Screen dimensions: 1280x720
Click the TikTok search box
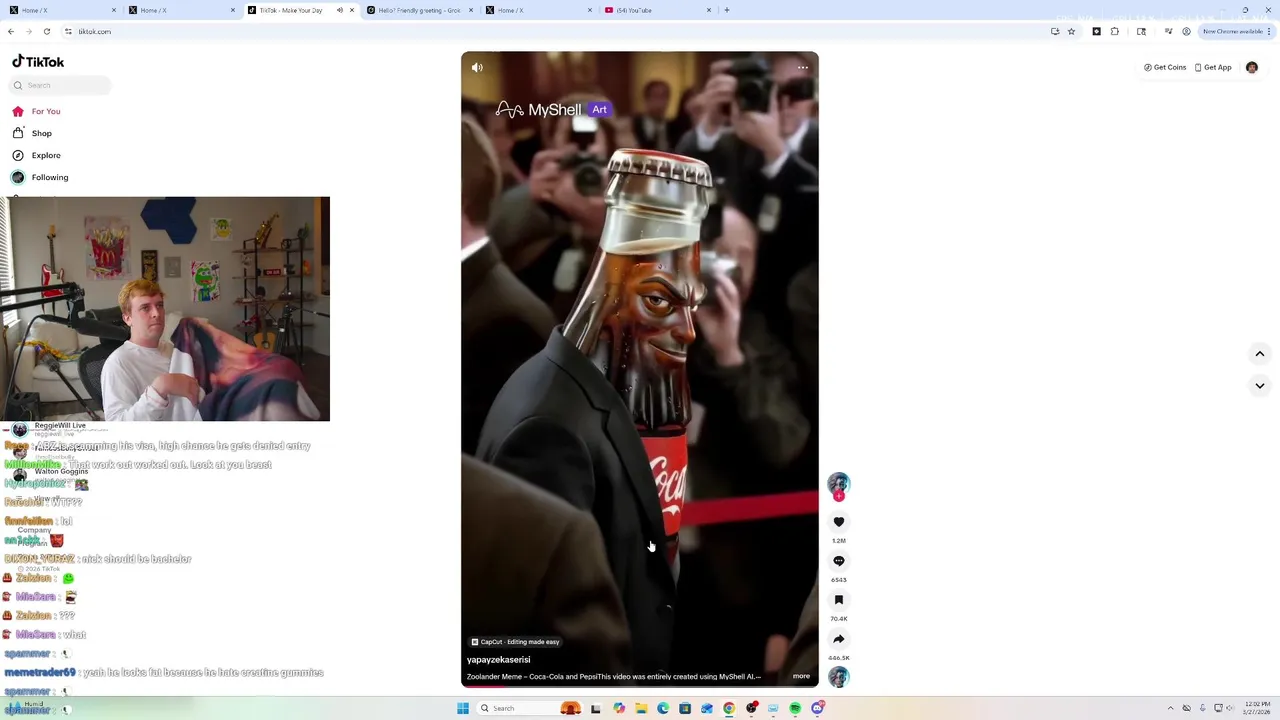pyautogui.click(x=60, y=85)
